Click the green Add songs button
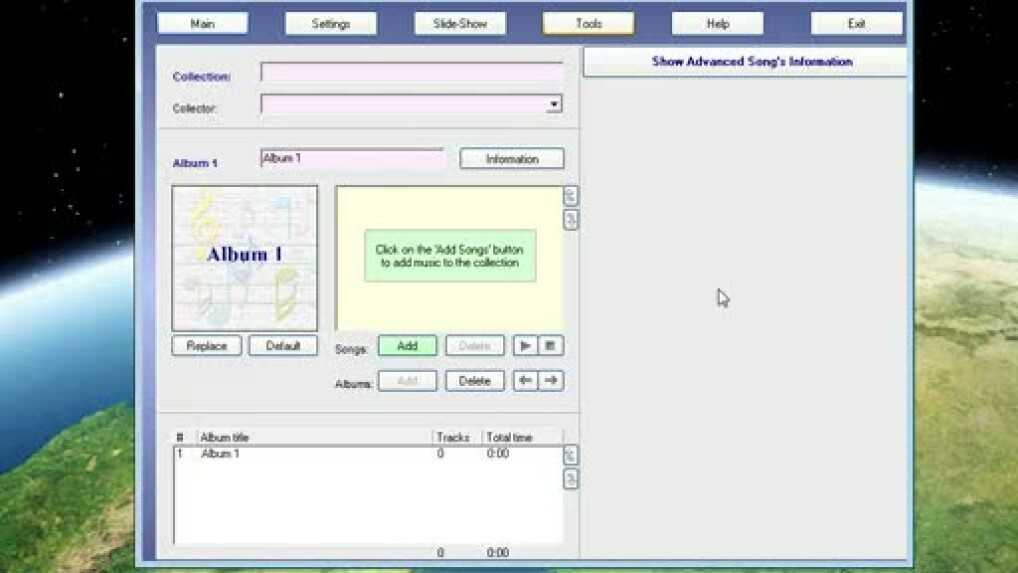Image resolution: width=1018 pixels, height=573 pixels. (407, 346)
